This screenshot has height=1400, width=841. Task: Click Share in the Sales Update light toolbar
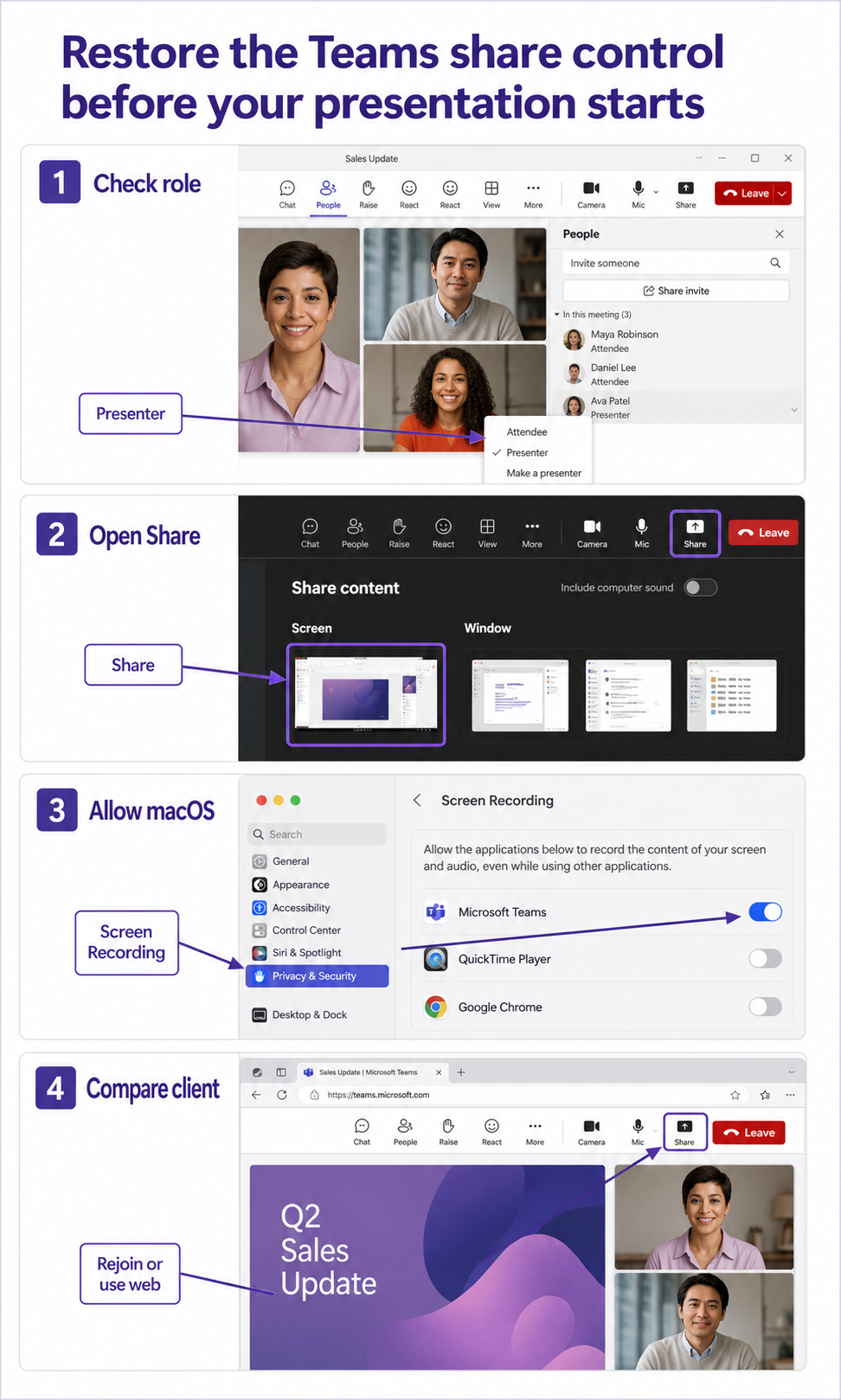(x=685, y=194)
